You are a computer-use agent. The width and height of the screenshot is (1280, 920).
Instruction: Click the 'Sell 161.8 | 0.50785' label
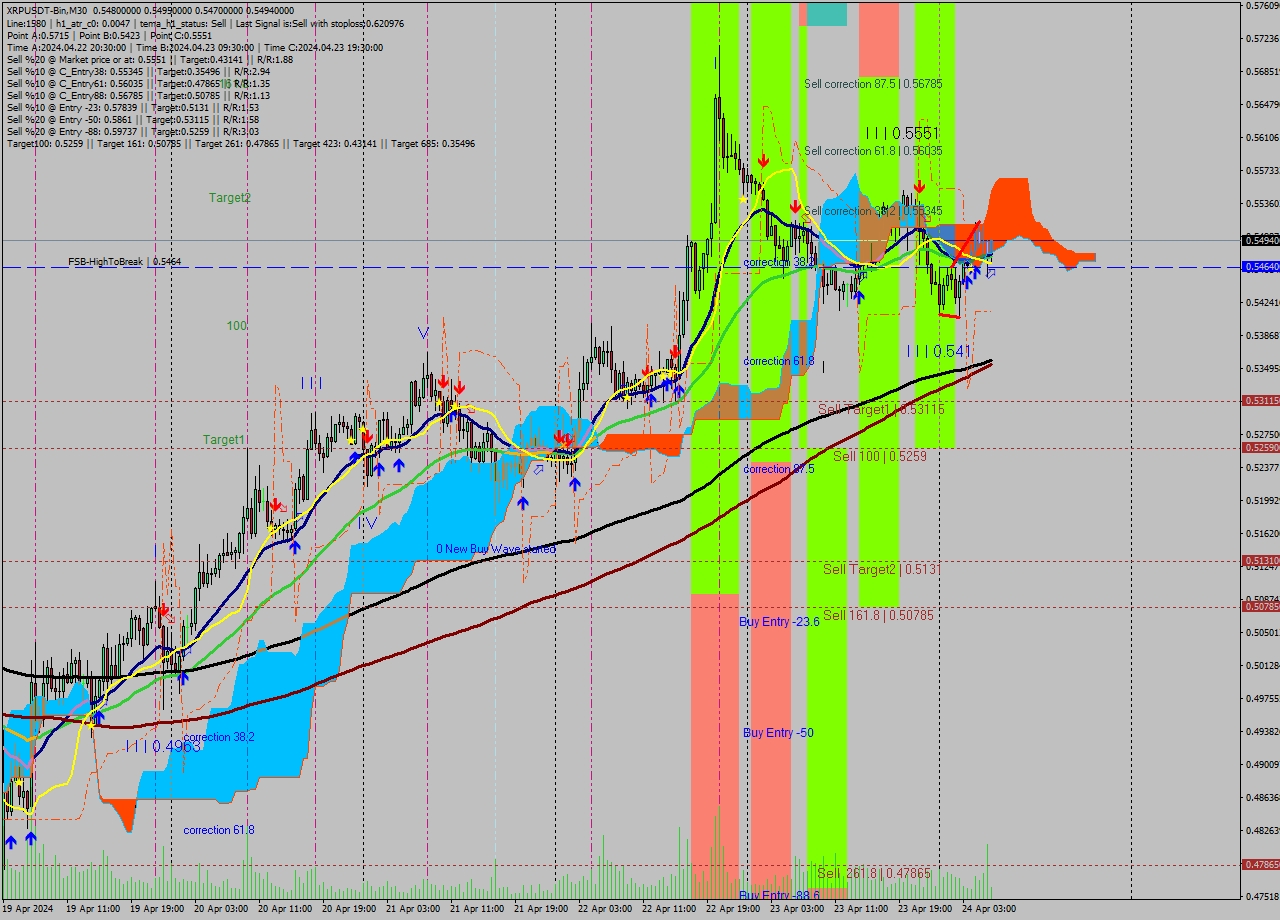[x=878, y=615]
